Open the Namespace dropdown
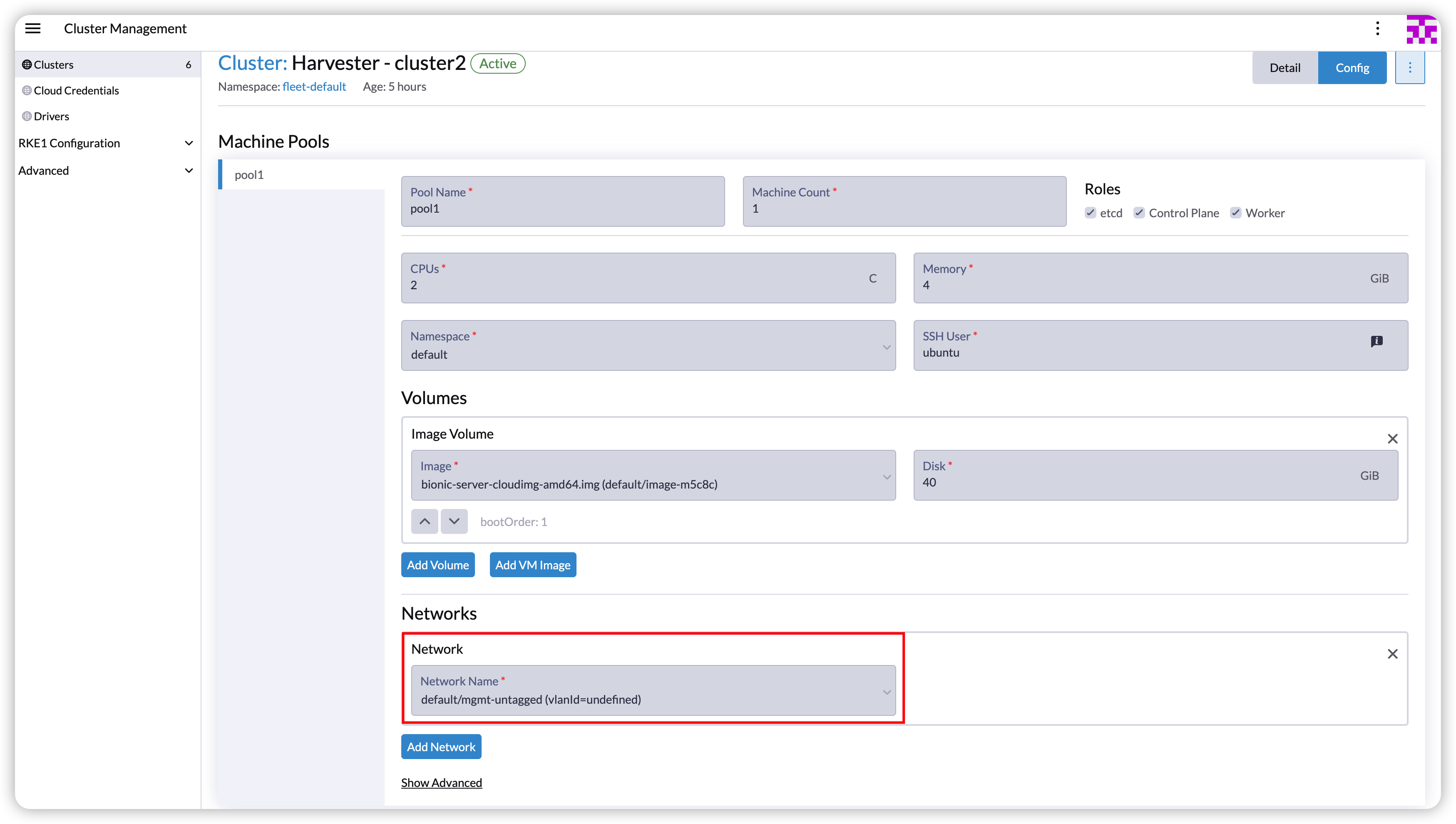 (648, 345)
